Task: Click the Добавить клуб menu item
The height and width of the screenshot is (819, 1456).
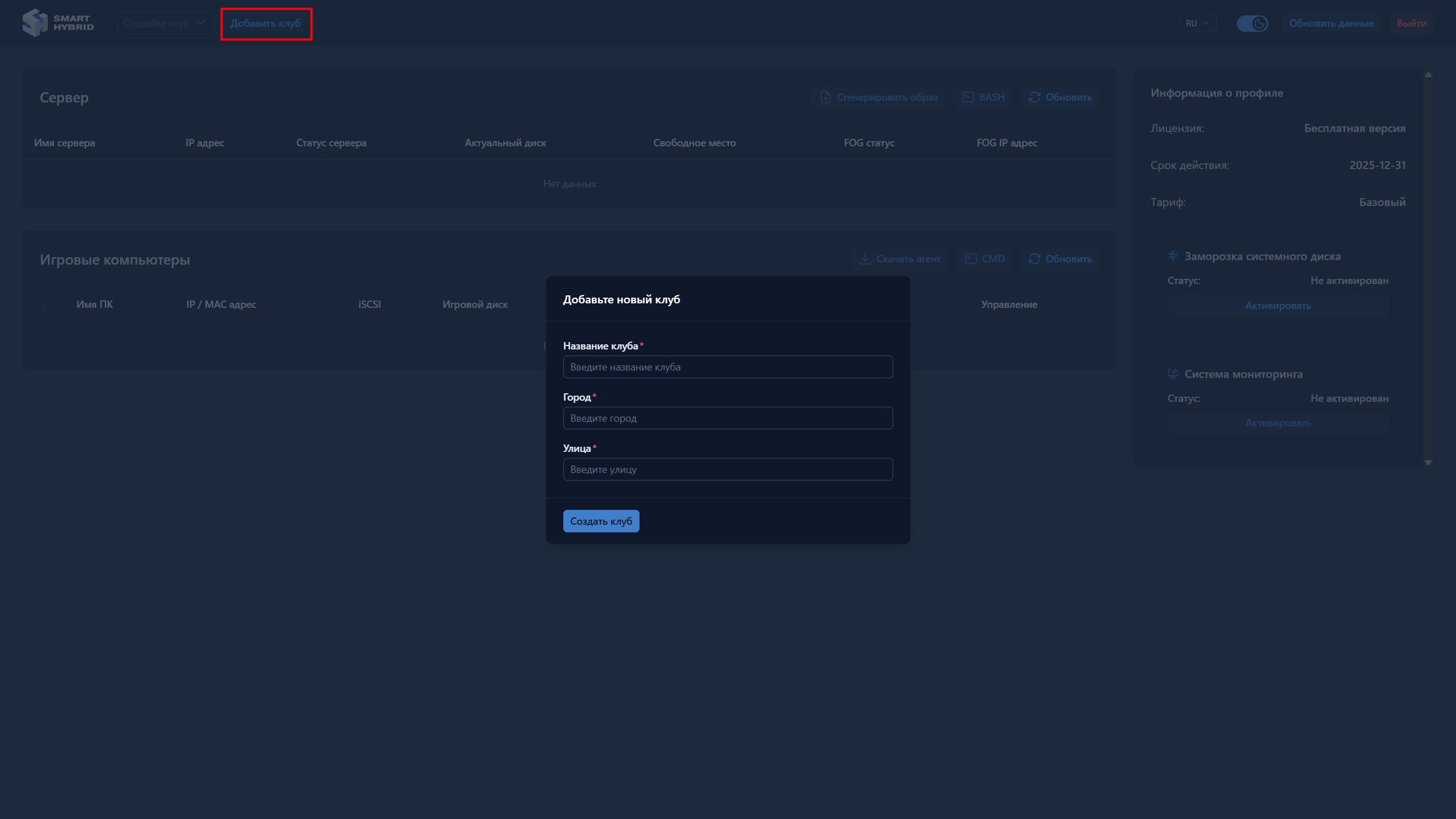Action: click(266, 23)
